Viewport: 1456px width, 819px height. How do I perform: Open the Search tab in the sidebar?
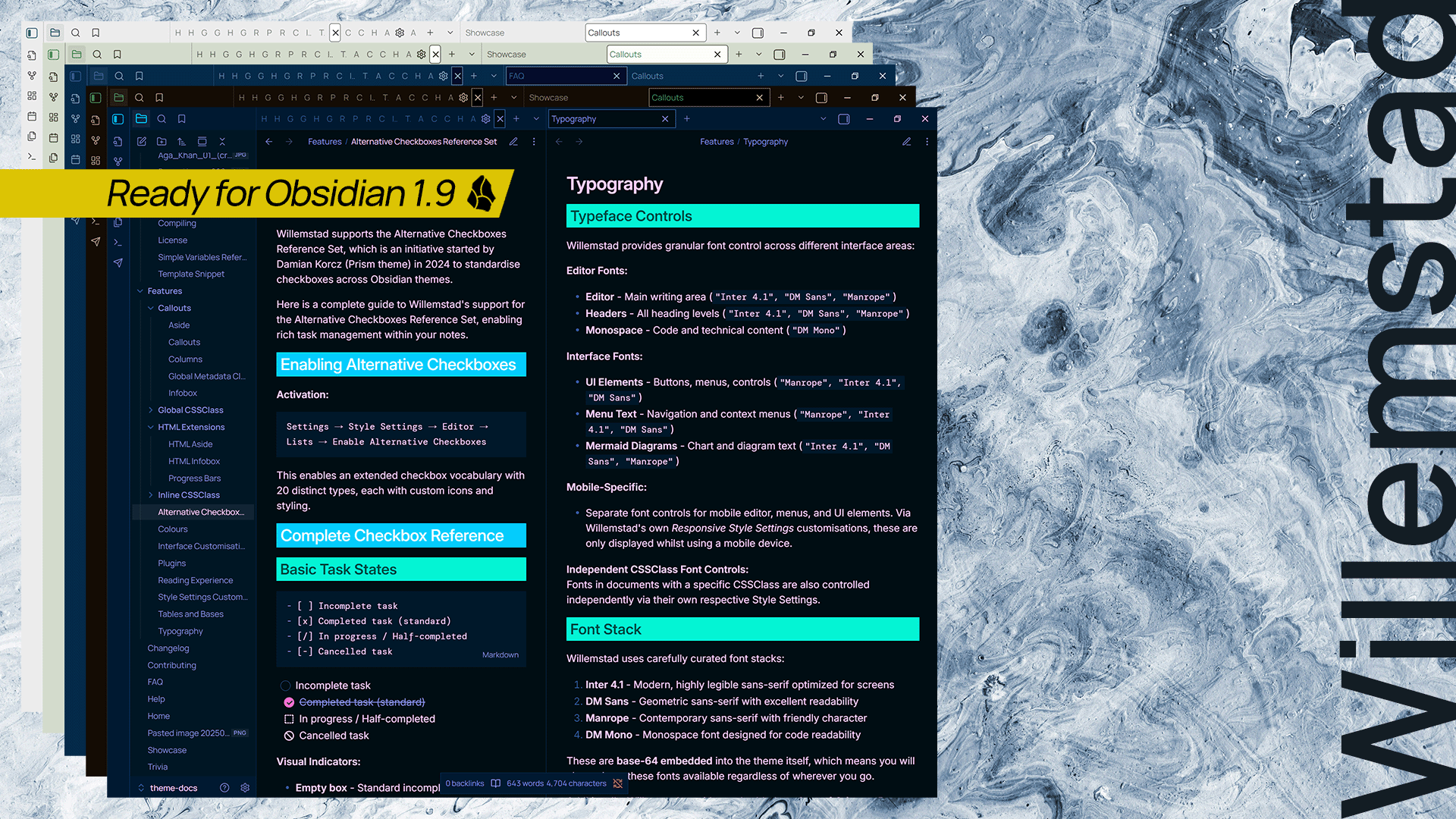pos(162,119)
